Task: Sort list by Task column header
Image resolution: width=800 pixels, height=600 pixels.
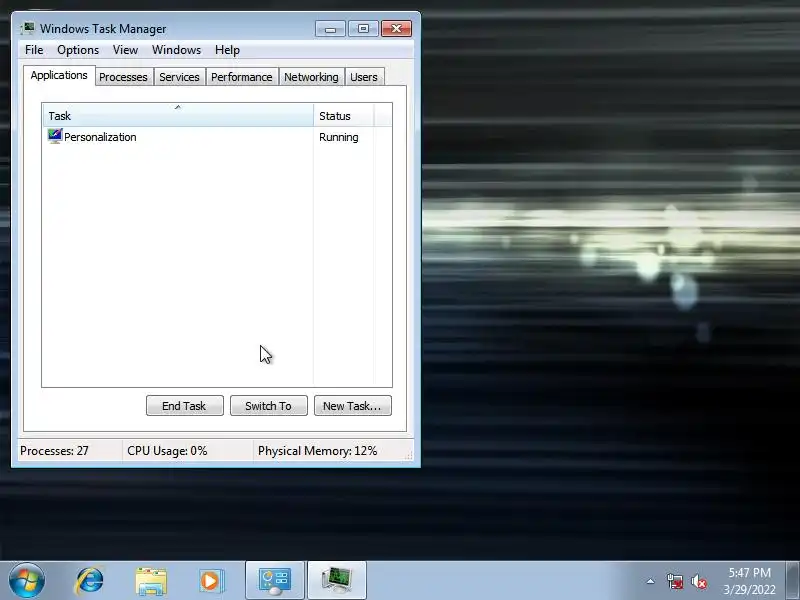Action: (178, 116)
